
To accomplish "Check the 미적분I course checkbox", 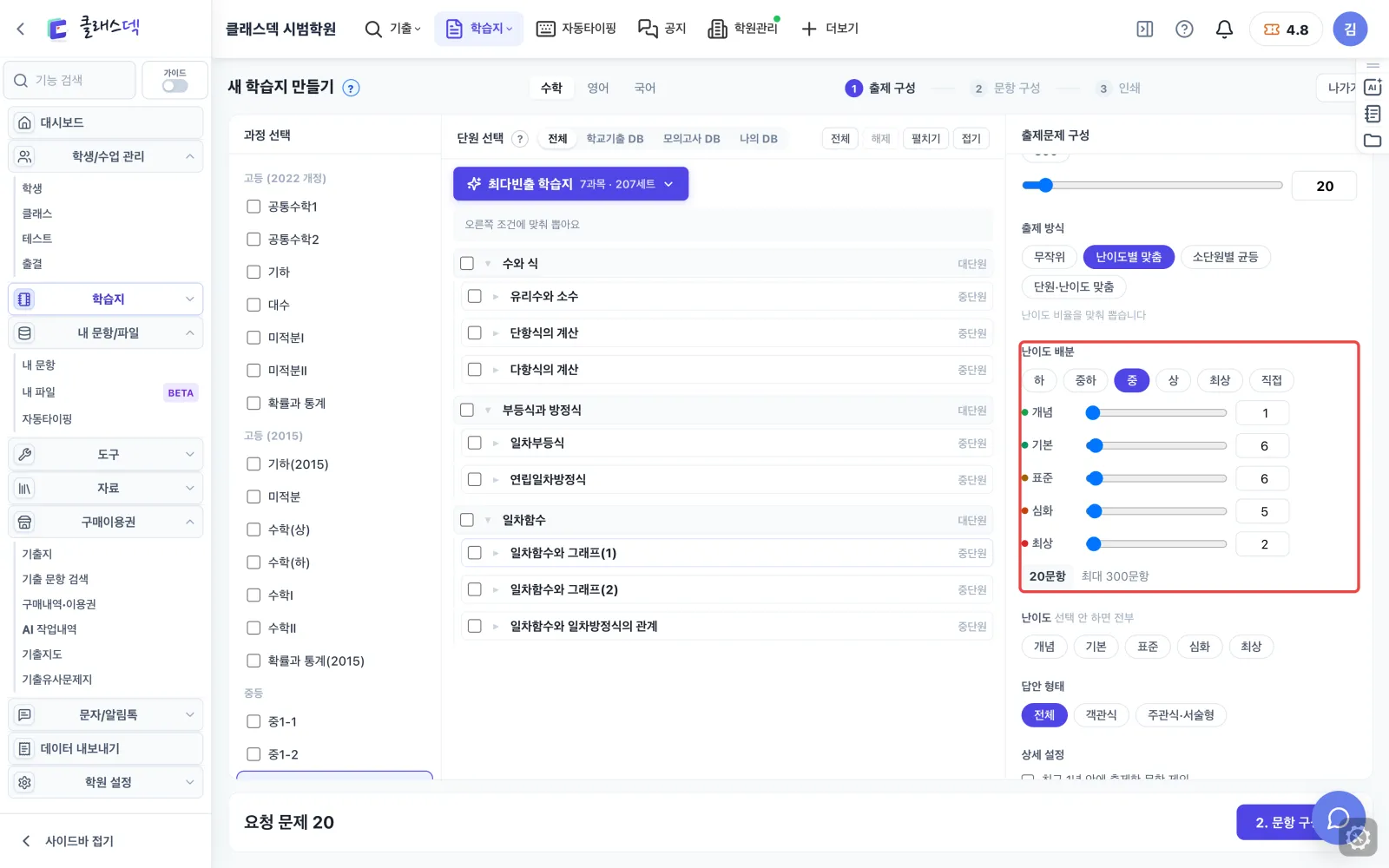I will pyautogui.click(x=253, y=338).
